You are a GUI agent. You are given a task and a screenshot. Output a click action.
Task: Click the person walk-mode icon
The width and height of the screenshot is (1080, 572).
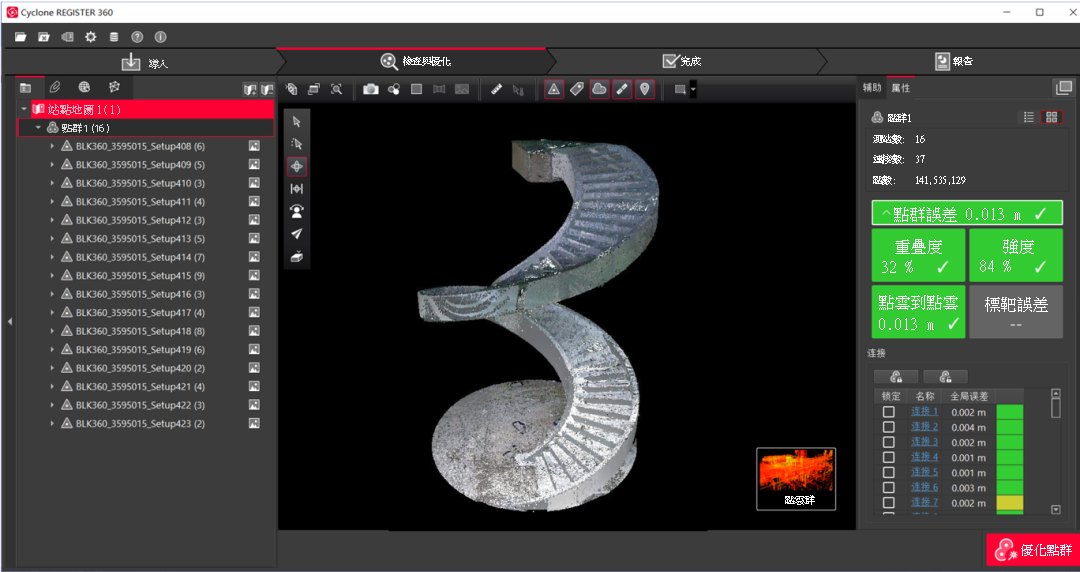pos(297,211)
